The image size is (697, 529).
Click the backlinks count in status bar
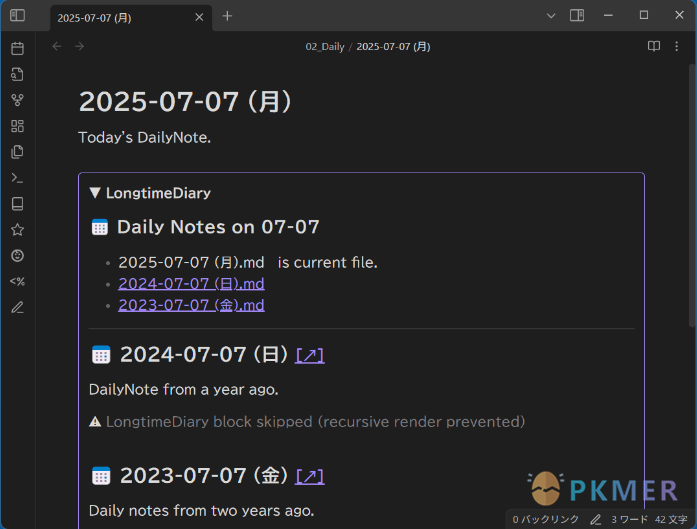pos(546,520)
